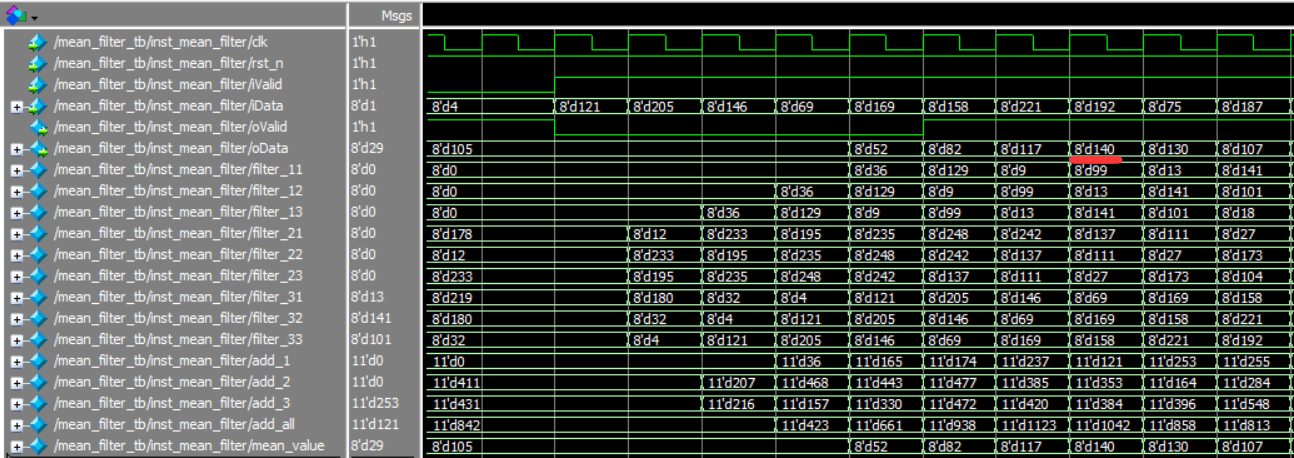Click the bus icon for filter_31
The image size is (1294, 458).
click(x=39, y=296)
